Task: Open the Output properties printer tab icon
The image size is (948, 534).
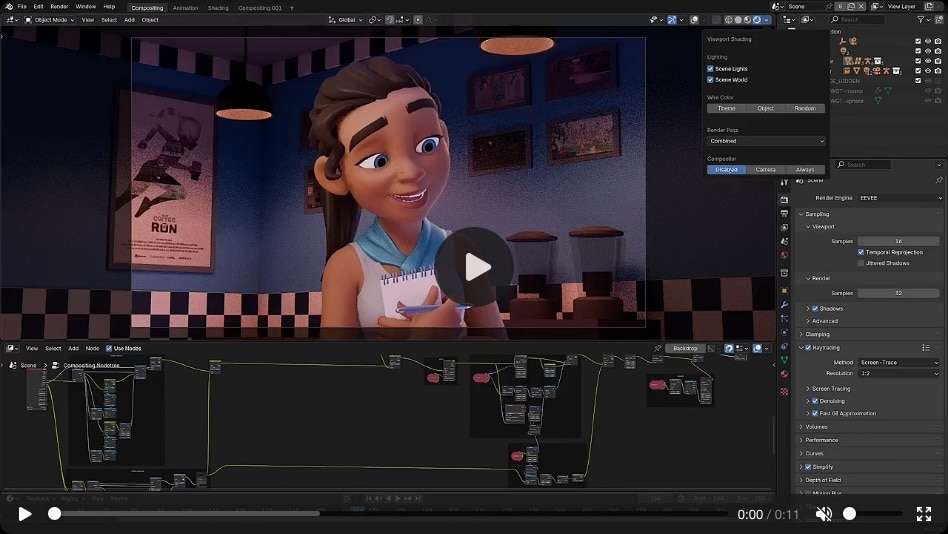Action: [785, 213]
